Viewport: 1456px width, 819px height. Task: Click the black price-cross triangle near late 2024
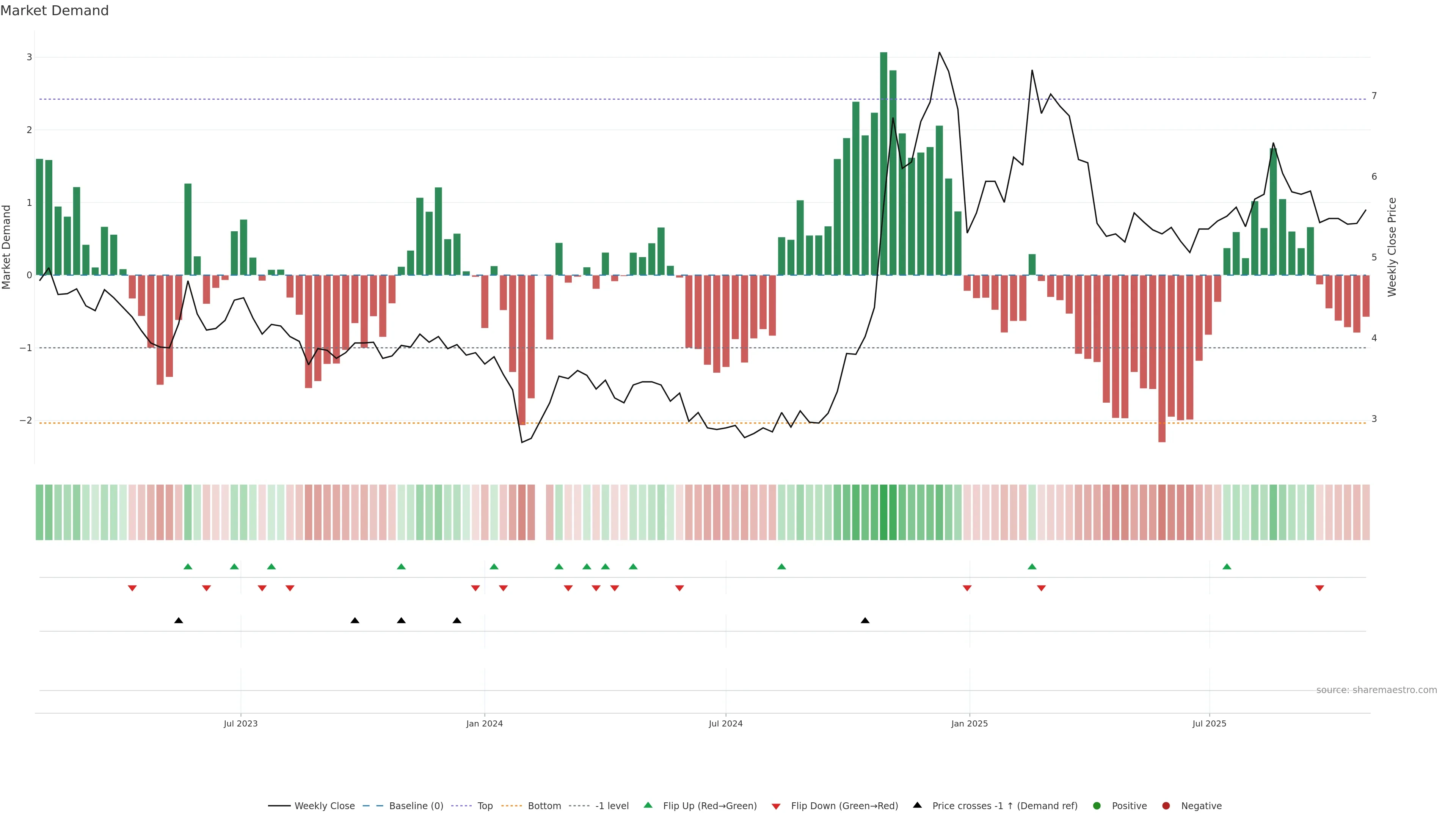point(865,621)
